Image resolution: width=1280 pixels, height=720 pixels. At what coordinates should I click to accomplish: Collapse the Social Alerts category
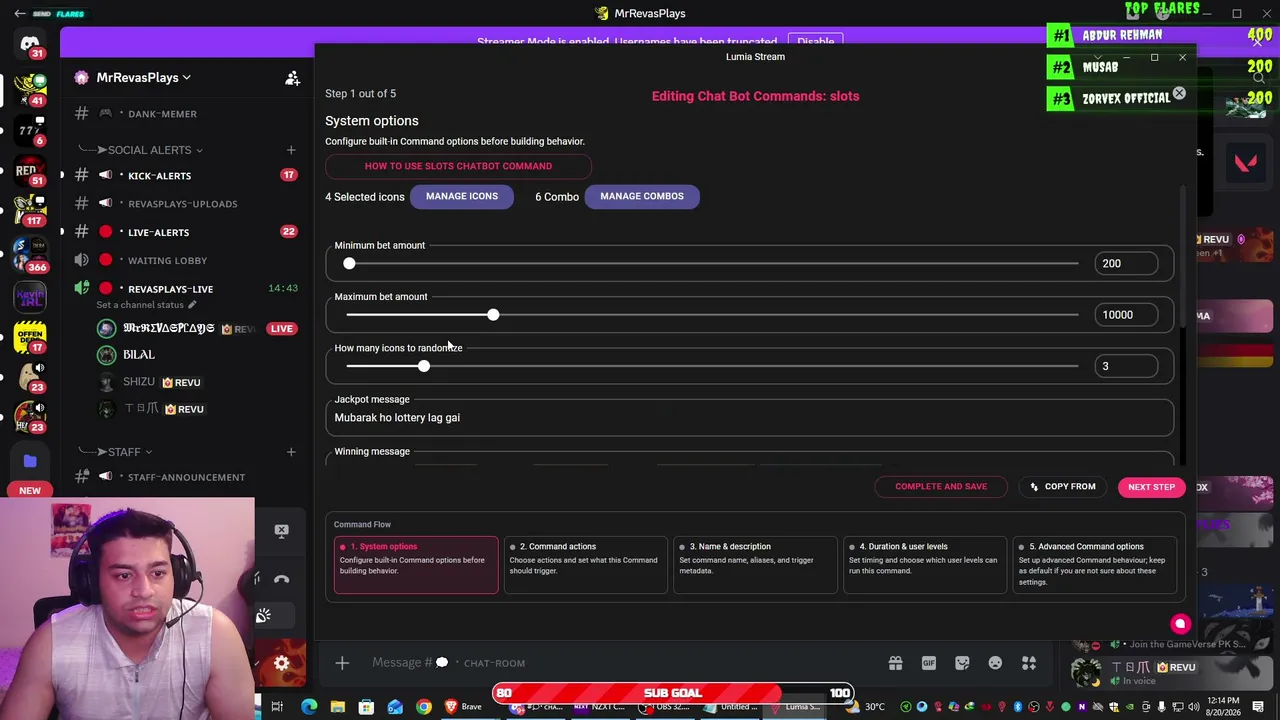[149, 150]
